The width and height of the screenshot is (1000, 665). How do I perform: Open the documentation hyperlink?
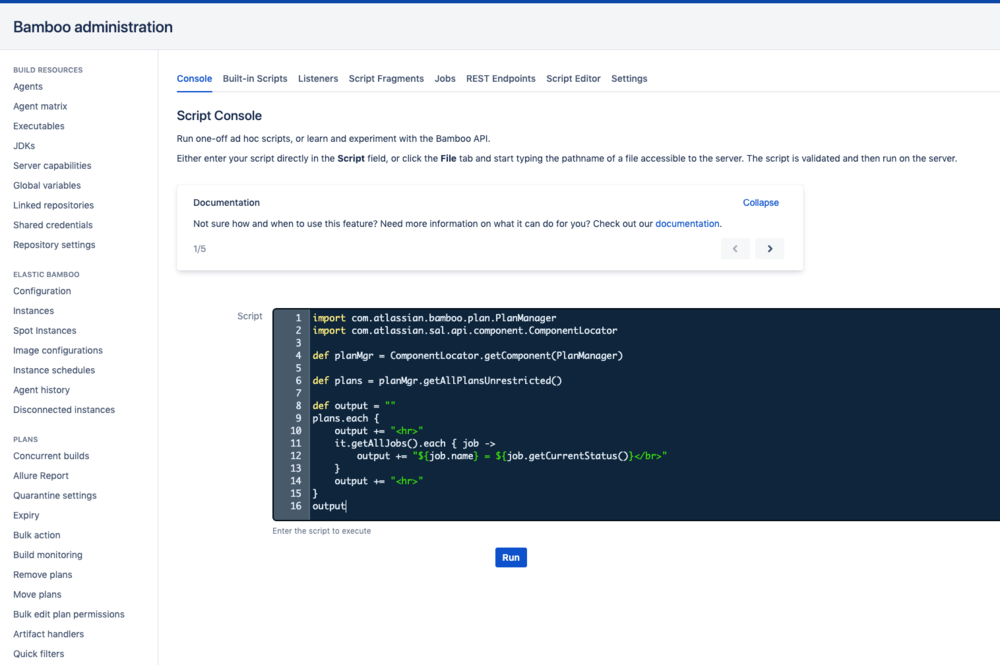pyautogui.click(x=687, y=224)
